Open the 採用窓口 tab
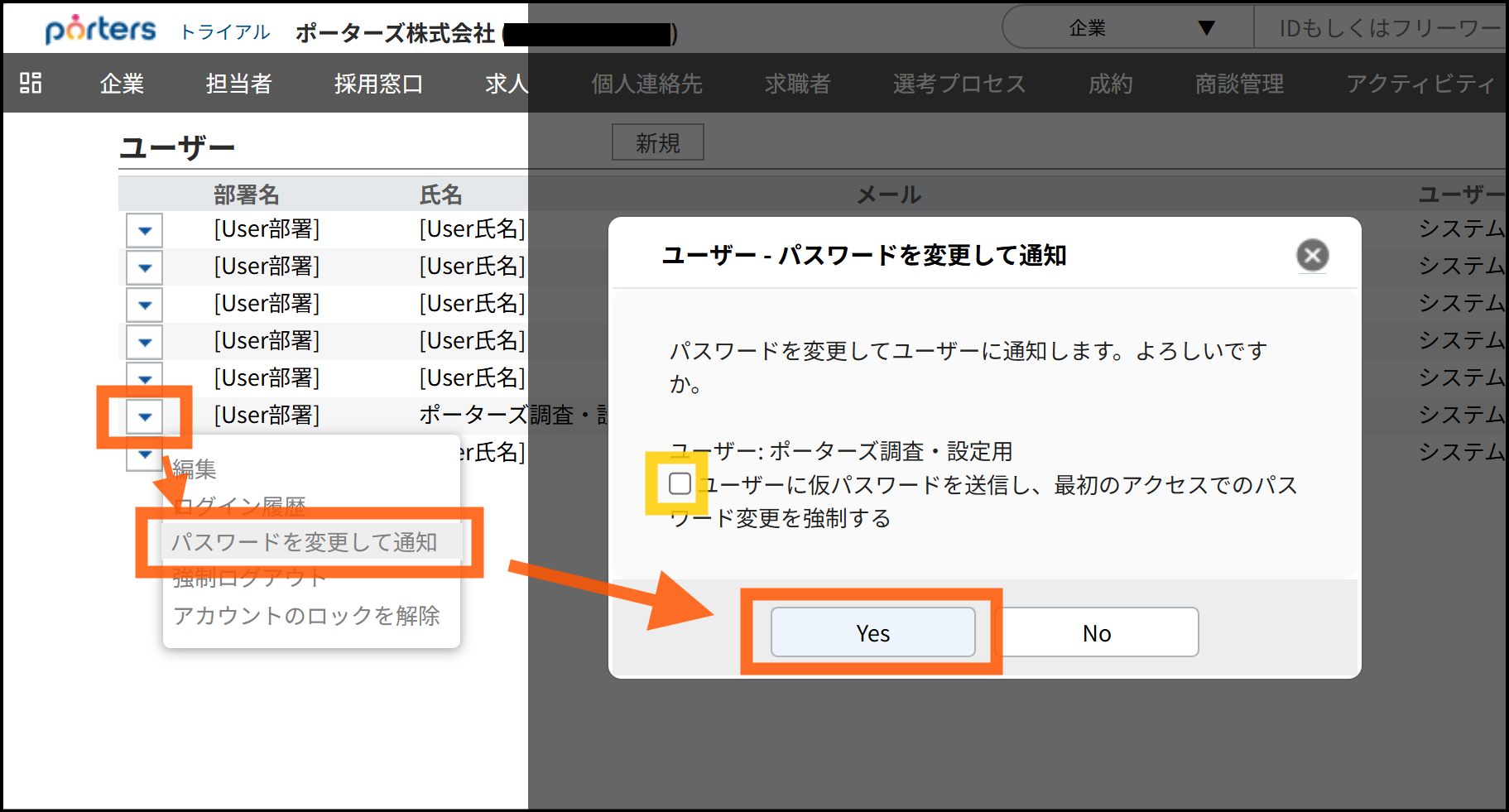 [378, 84]
